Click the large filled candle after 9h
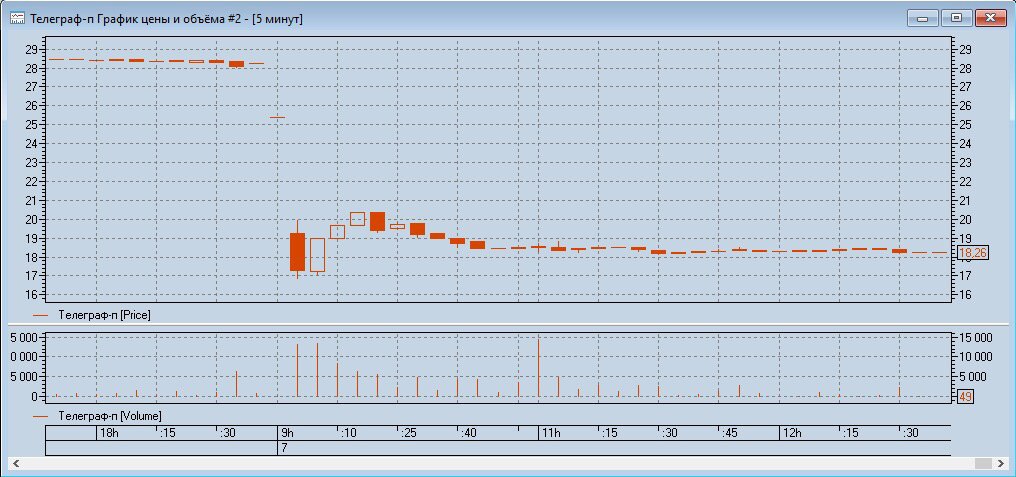 [297, 251]
